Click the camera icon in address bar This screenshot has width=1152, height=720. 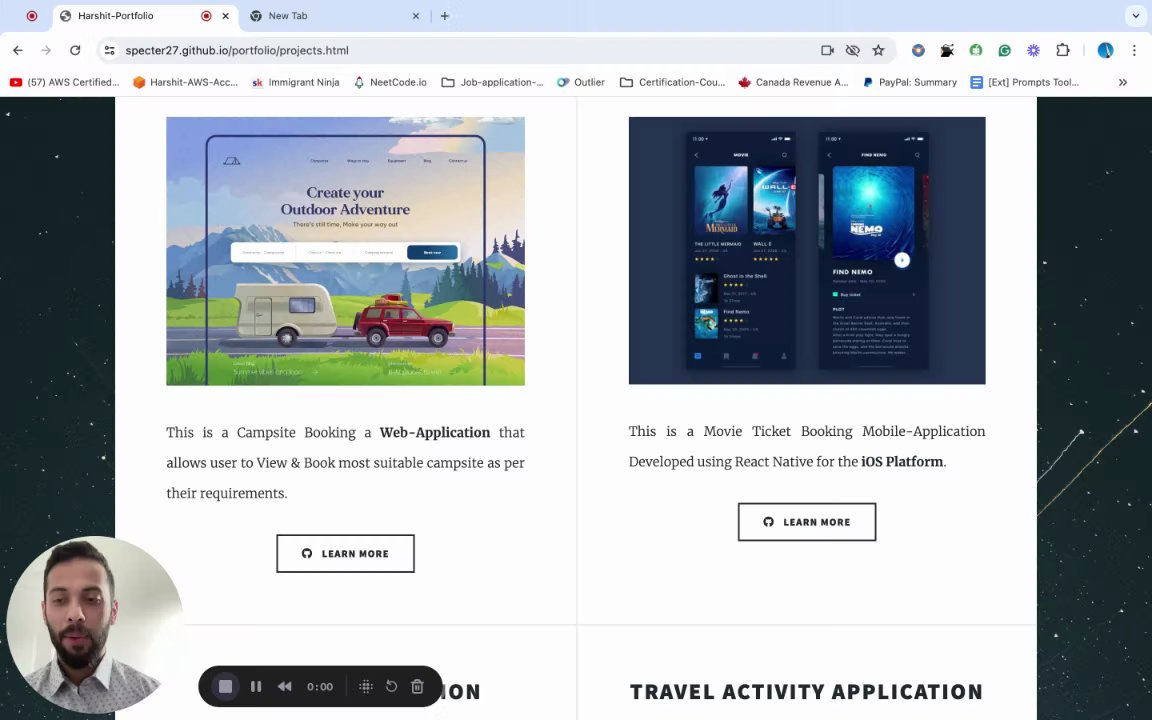pyautogui.click(x=827, y=50)
